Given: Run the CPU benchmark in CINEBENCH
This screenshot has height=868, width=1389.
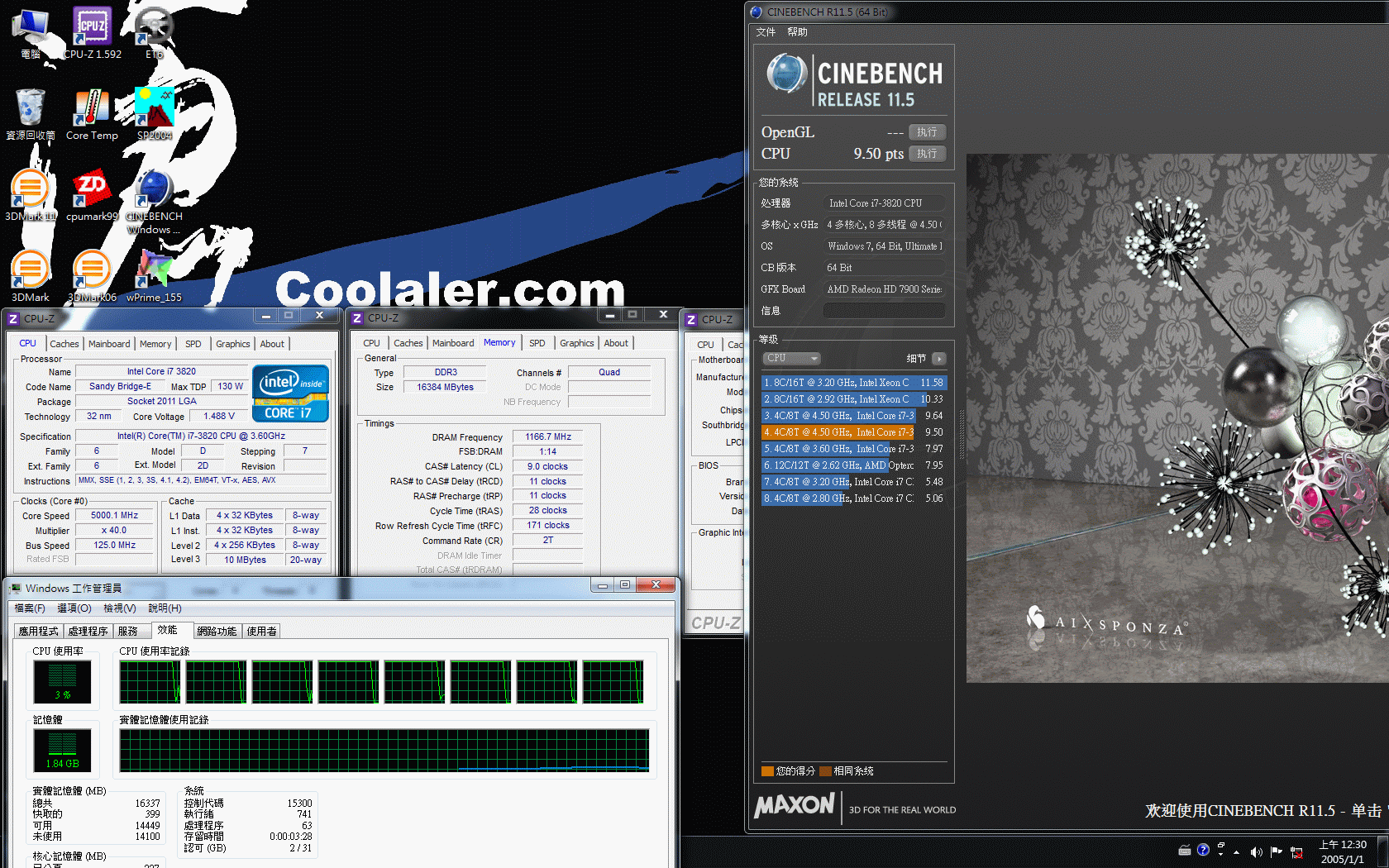Looking at the screenshot, I should coord(927,154).
